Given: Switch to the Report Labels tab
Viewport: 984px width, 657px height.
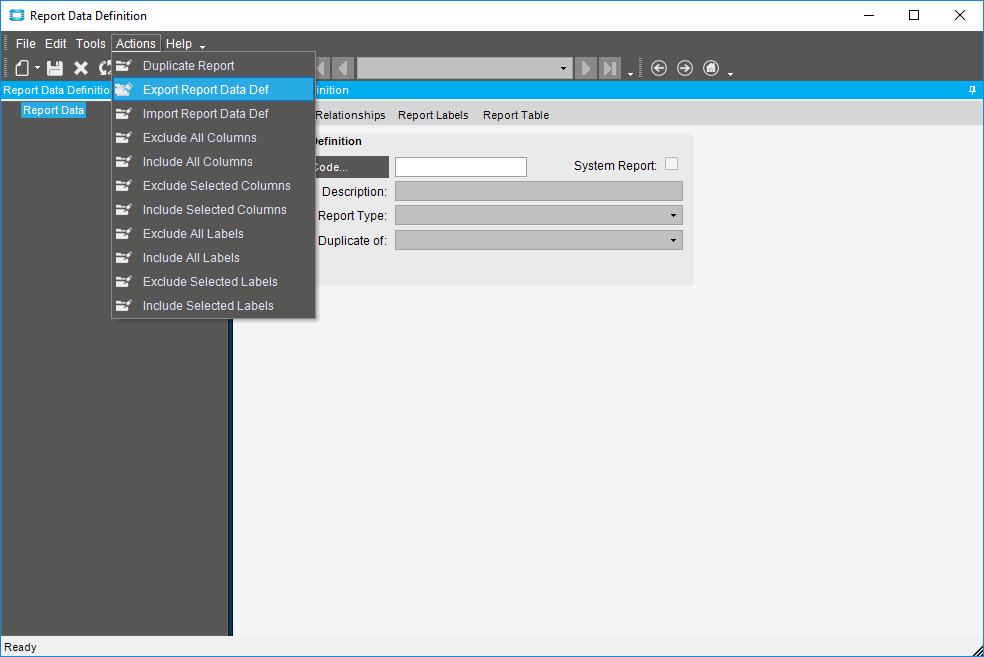Looking at the screenshot, I should (433, 115).
